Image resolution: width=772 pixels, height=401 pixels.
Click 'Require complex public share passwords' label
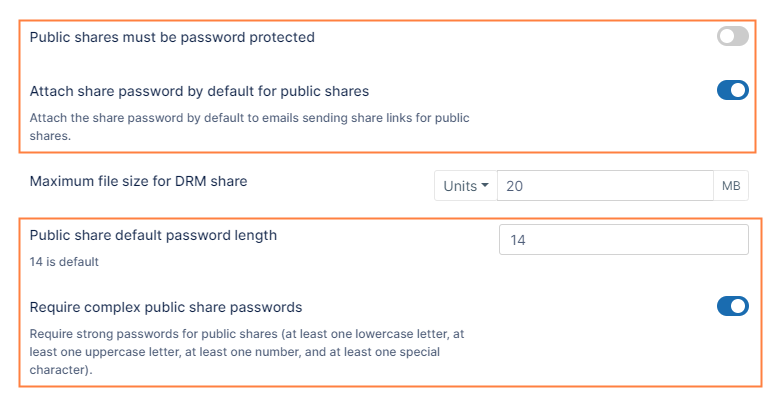(166, 307)
